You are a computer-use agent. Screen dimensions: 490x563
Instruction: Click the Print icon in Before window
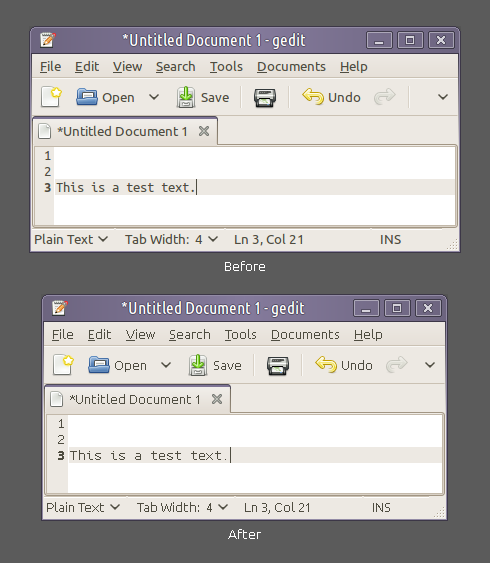pos(265,98)
